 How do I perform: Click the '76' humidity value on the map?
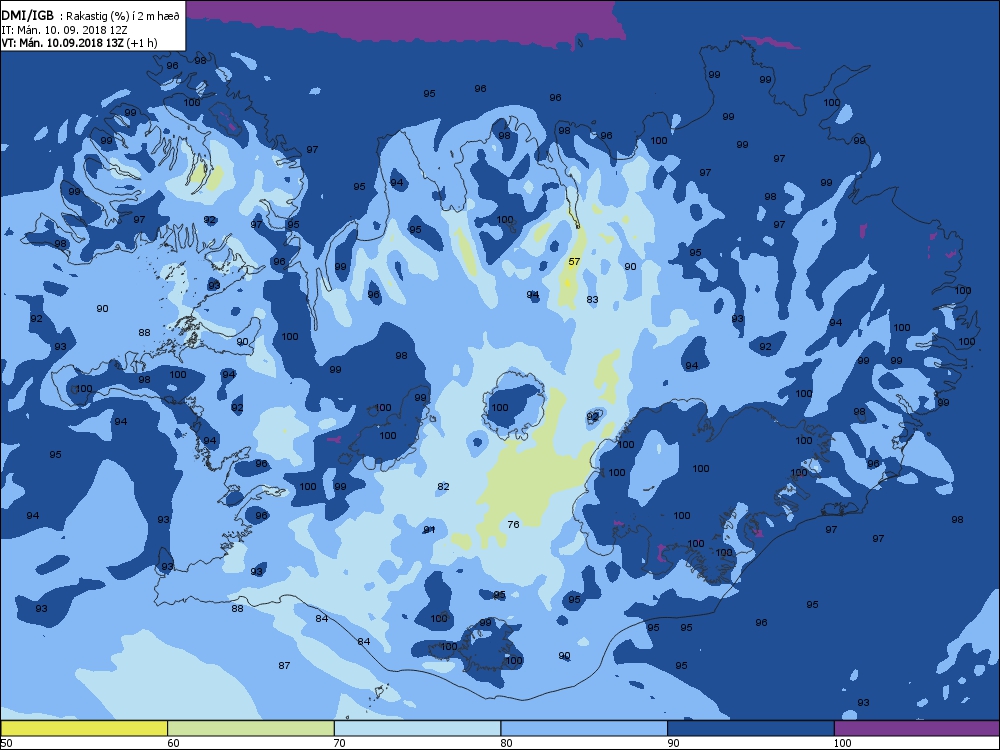point(513,524)
